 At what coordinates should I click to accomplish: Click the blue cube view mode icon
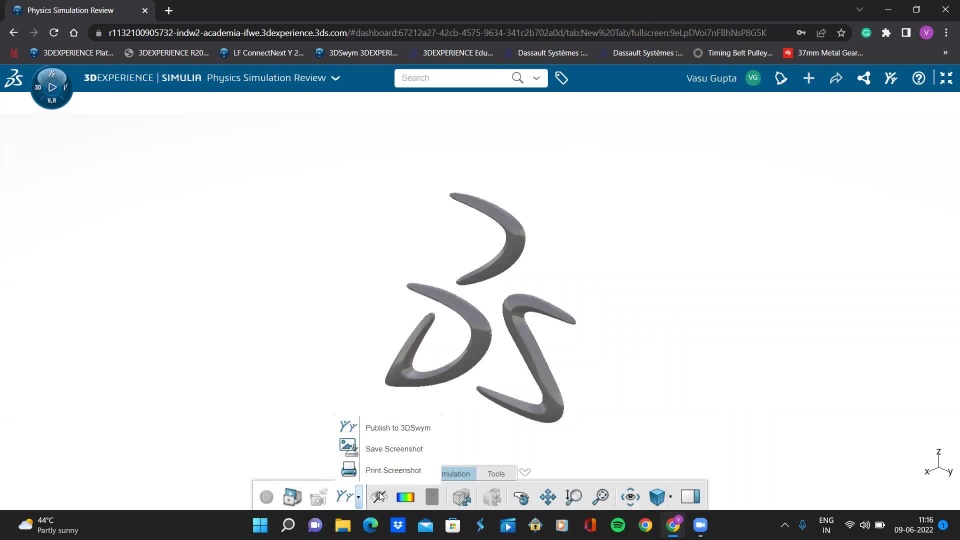pos(657,497)
